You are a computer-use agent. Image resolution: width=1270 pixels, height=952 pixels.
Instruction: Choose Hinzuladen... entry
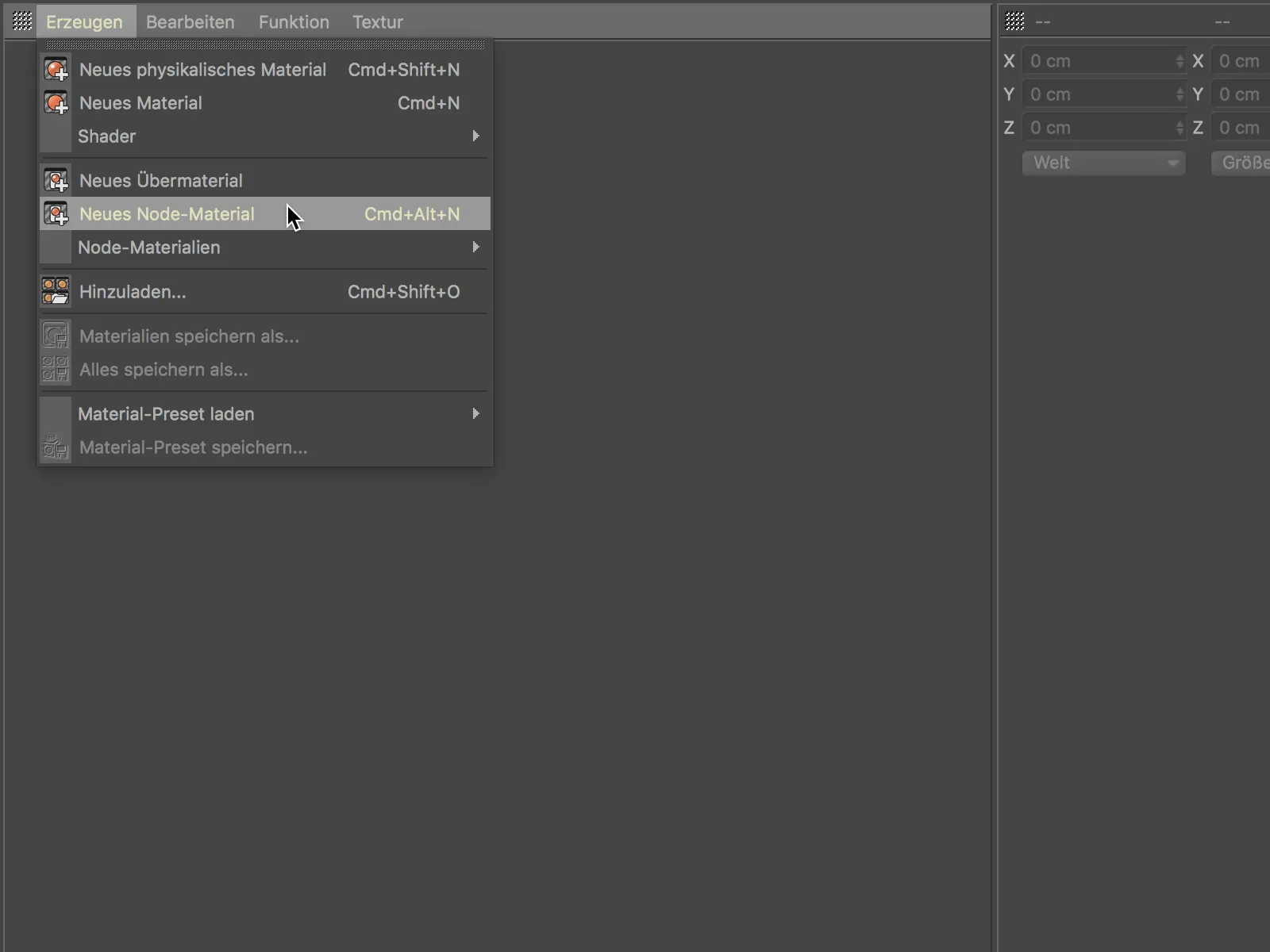[x=265, y=292]
